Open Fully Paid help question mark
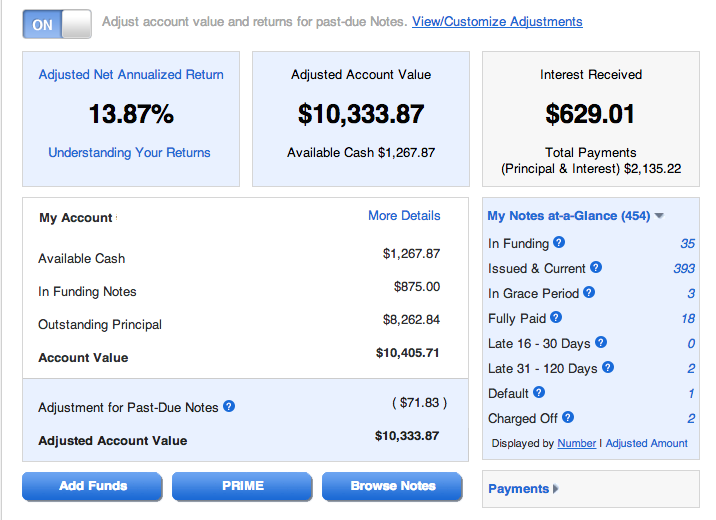The width and height of the screenshot is (716, 520). 556,317
